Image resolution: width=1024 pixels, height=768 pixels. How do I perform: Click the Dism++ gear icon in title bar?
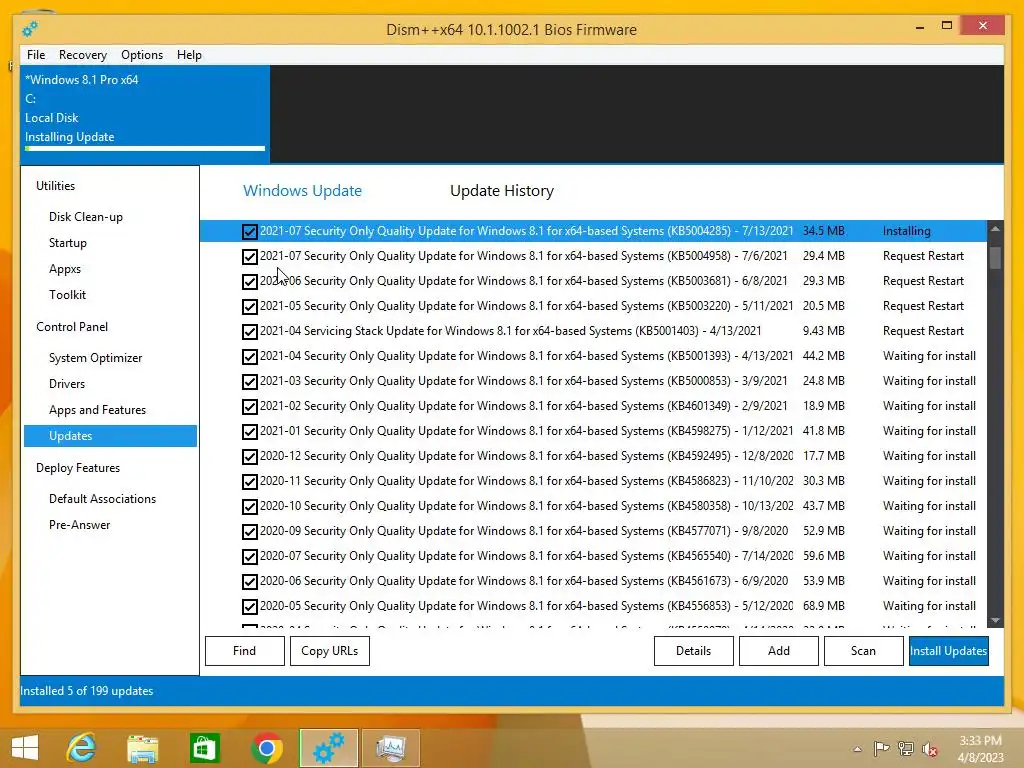tap(29, 29)
